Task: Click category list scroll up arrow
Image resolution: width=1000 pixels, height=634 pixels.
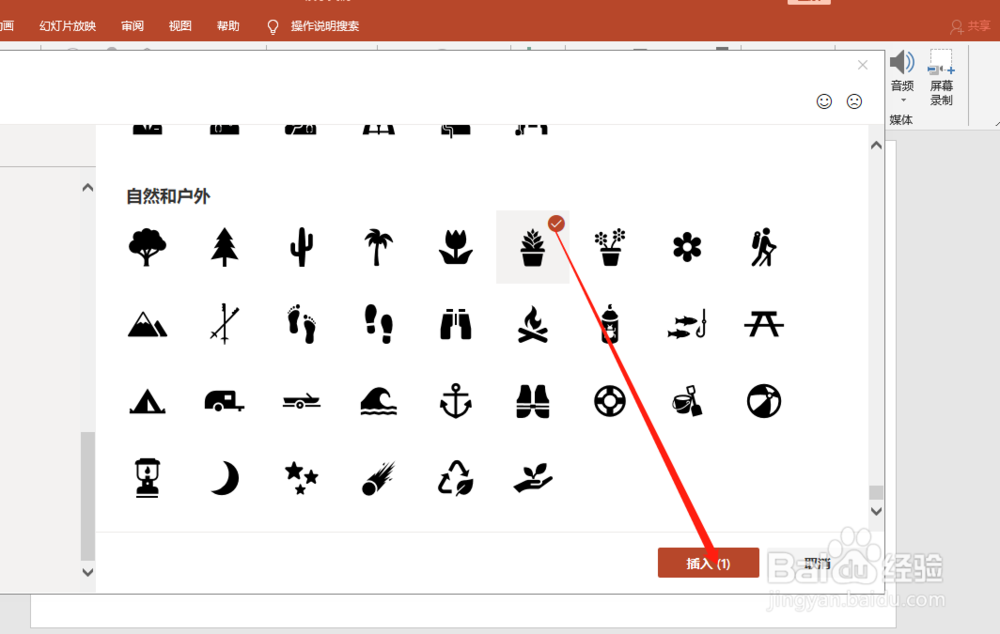Action: click(88, 188)
